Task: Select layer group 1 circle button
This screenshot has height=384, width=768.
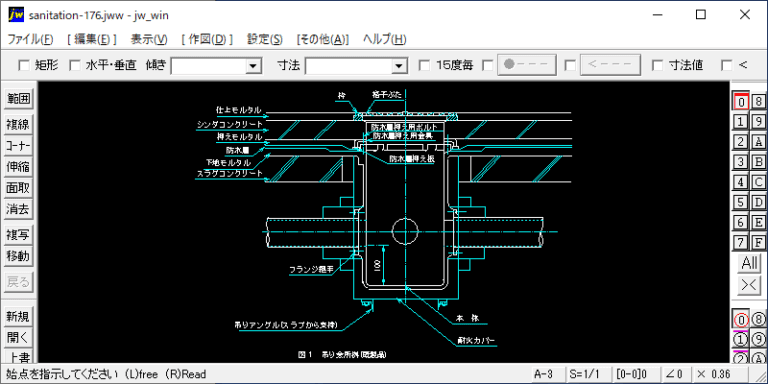Action: pyautogui.click(x=741, y=339)
